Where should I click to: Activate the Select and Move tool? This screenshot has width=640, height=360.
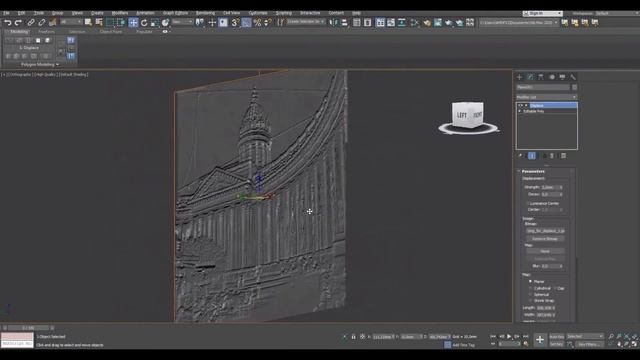133,23
